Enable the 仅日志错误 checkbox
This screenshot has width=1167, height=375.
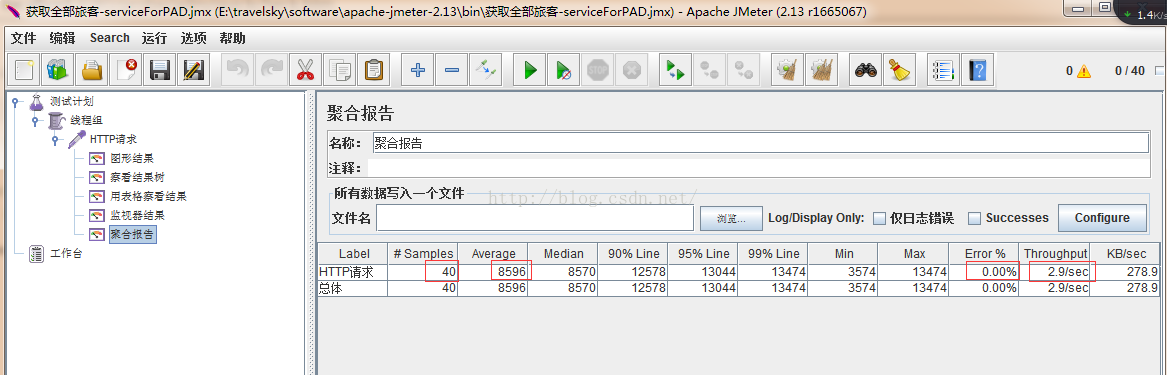[x=879, y=218]
